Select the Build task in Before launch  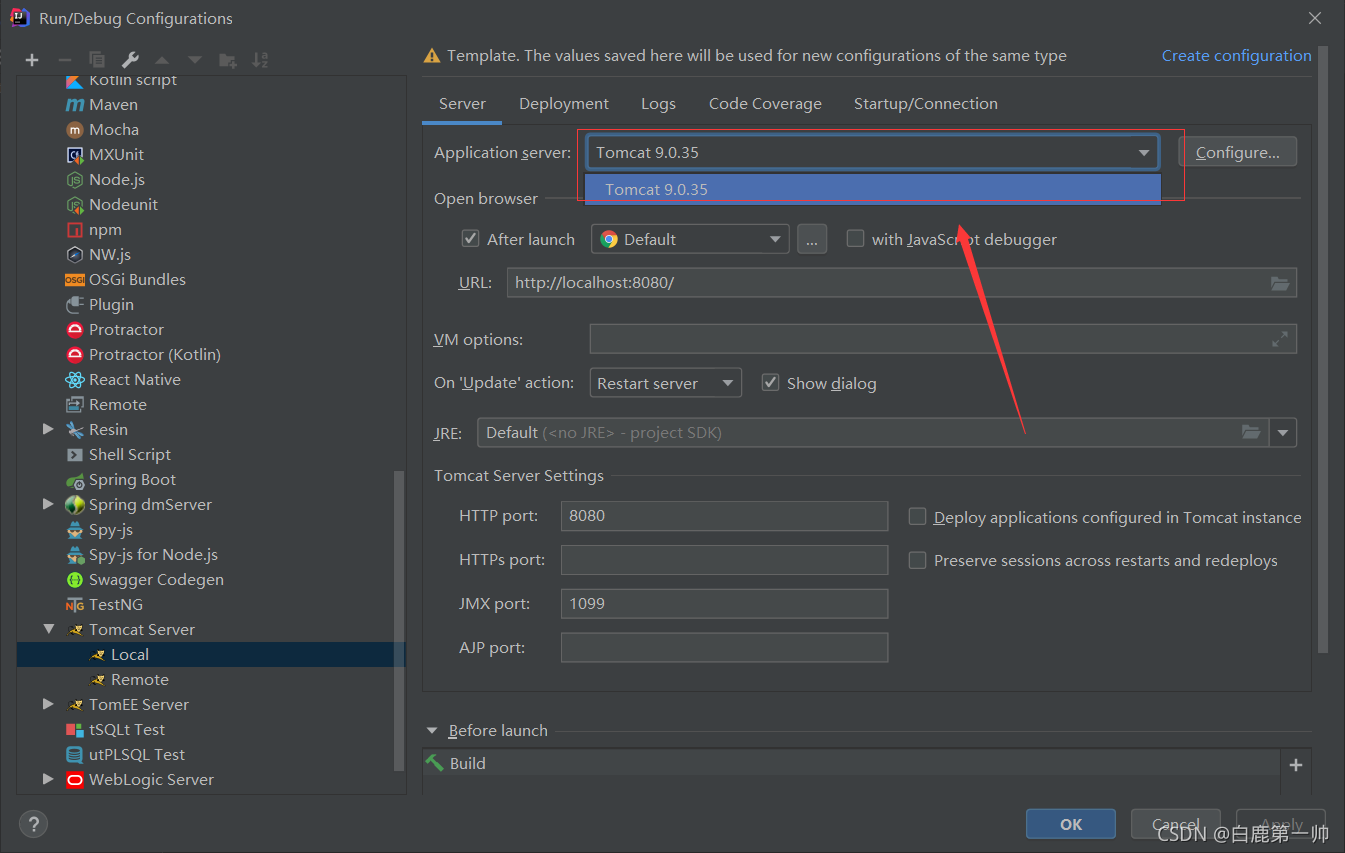[851, 763]
